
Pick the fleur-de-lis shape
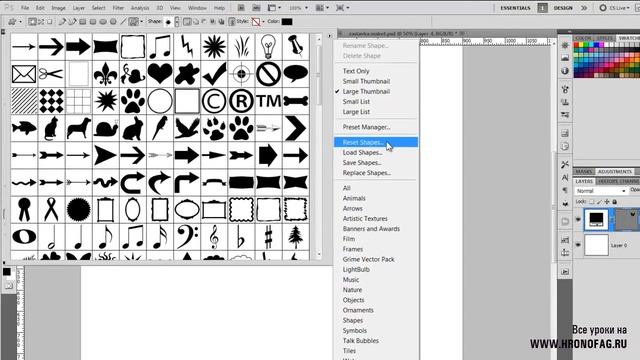[x=105, y=74]
